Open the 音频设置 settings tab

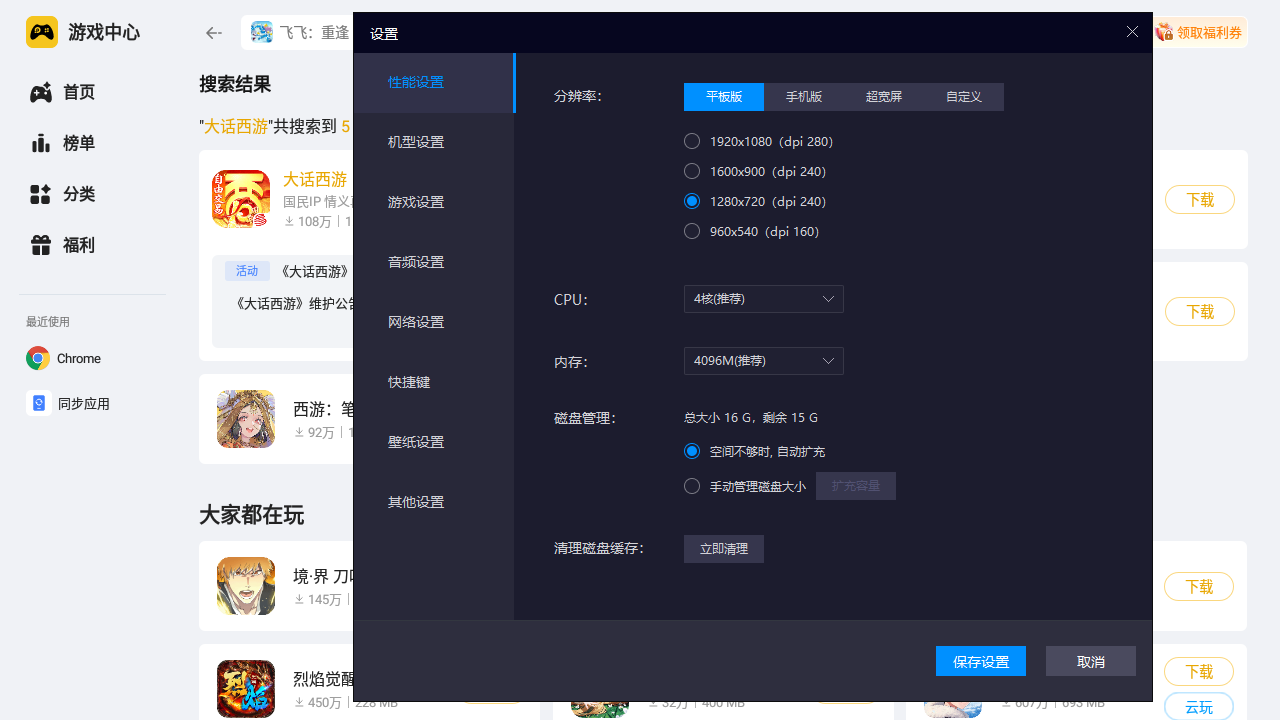415,261
